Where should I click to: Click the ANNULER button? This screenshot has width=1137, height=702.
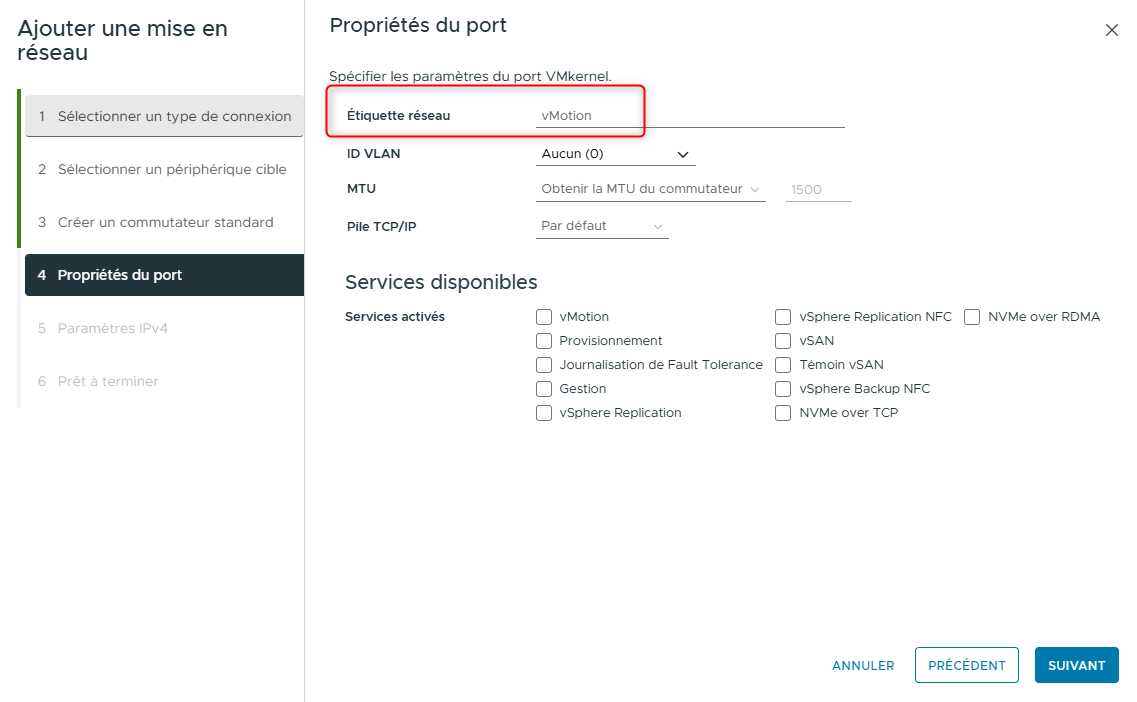pyautogui.click(x=862, y=665)
